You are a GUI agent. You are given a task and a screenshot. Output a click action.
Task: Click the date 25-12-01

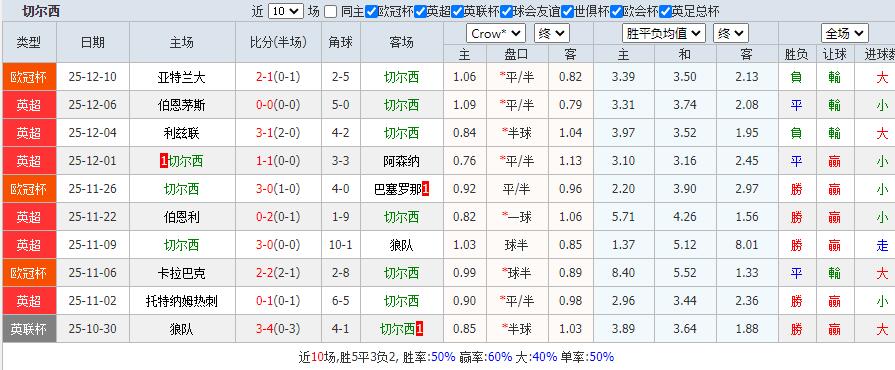click(92, 161)
